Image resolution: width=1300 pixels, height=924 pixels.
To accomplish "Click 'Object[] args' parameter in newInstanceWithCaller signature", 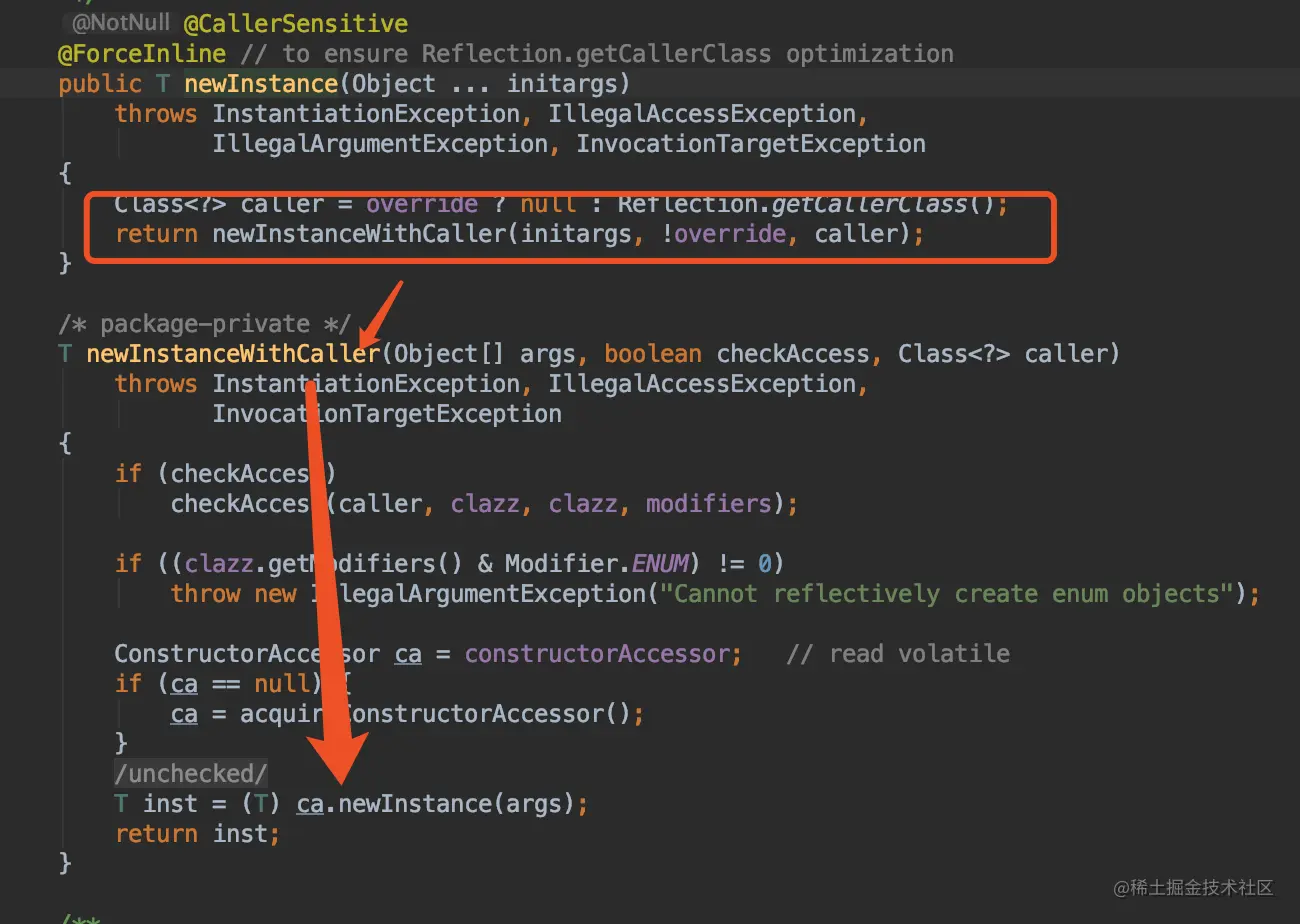I will tap(486, 353).
